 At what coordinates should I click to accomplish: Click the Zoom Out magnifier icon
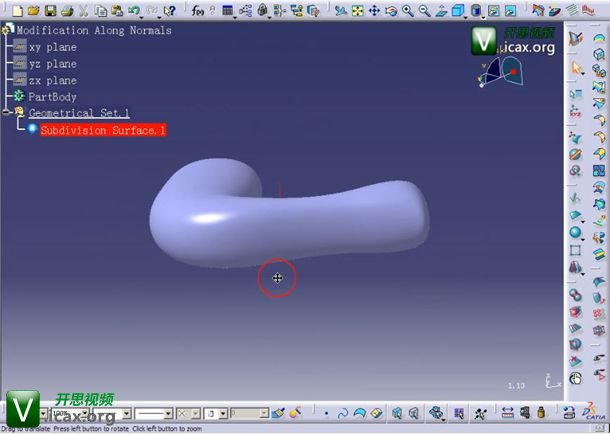pyautogui.click(x=424, y=10)
